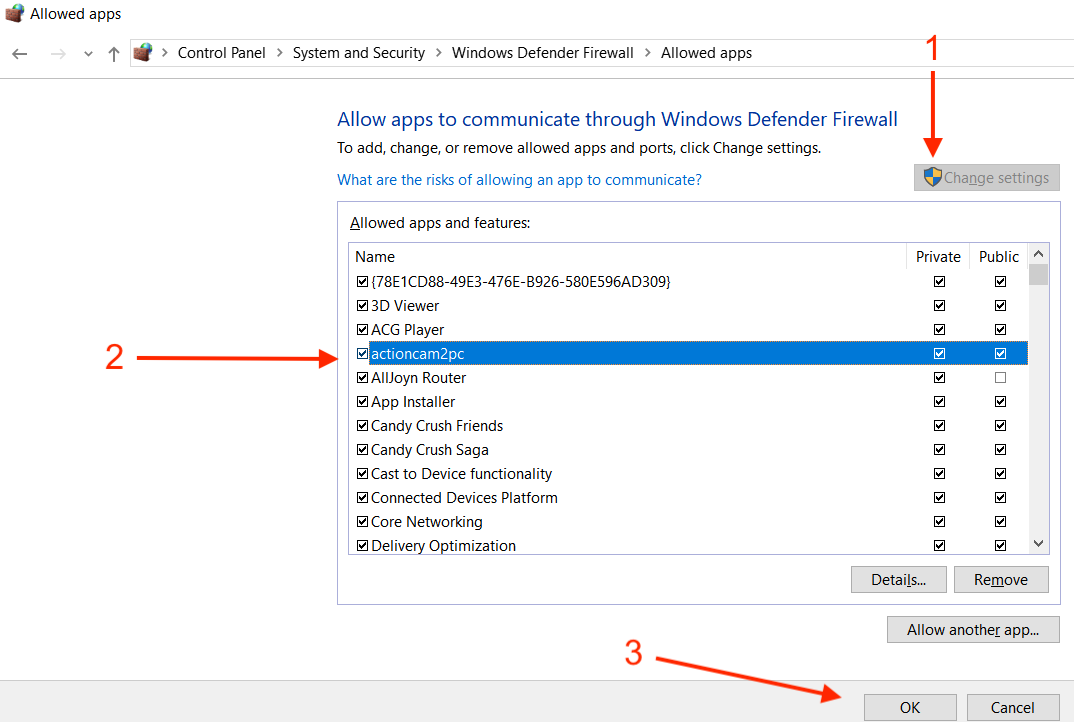Click the Change settings button
The image size is (1074, 722).
point(986,177)
